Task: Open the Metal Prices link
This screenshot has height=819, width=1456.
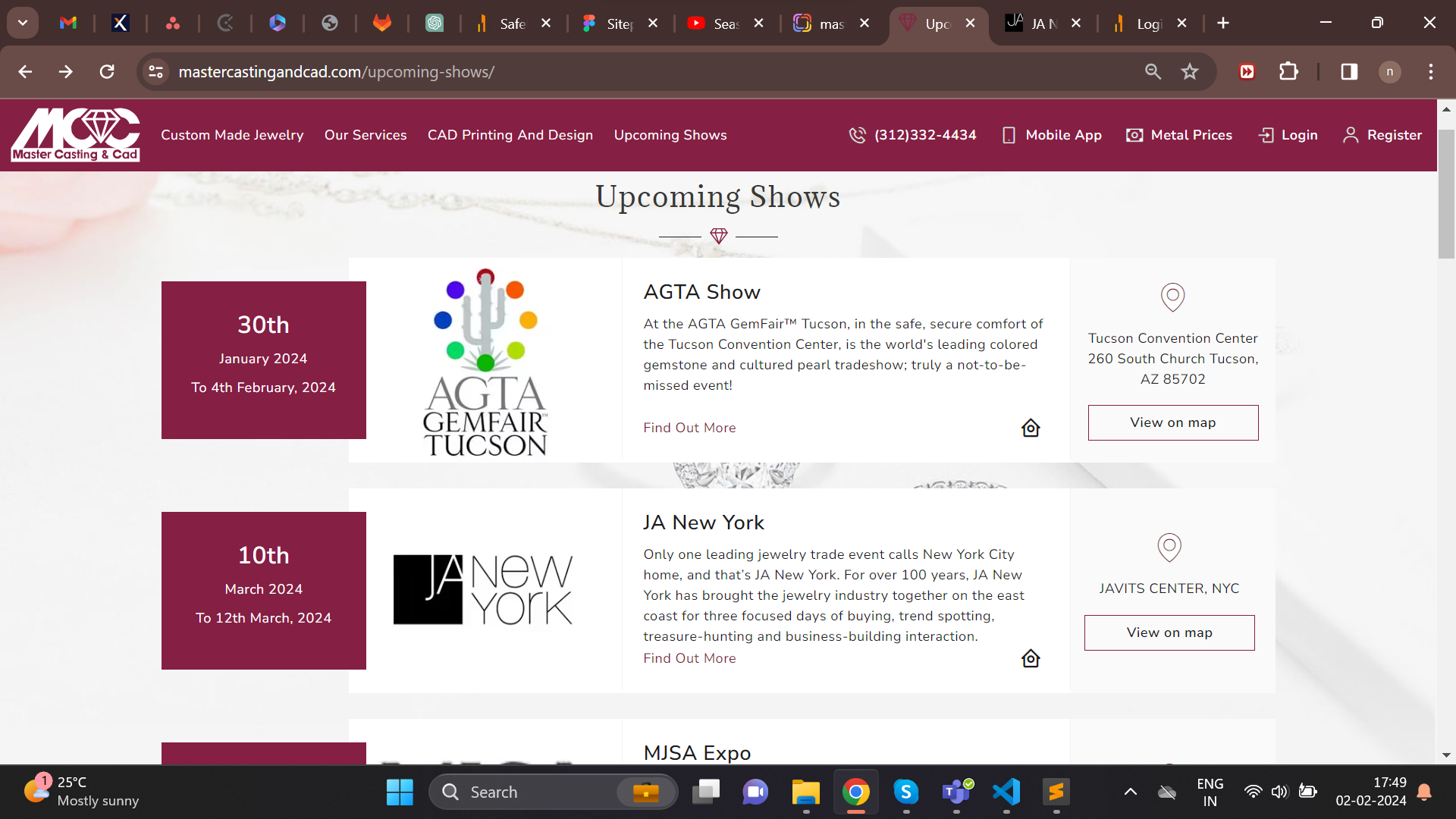Action: click(x=1179, y=135)
